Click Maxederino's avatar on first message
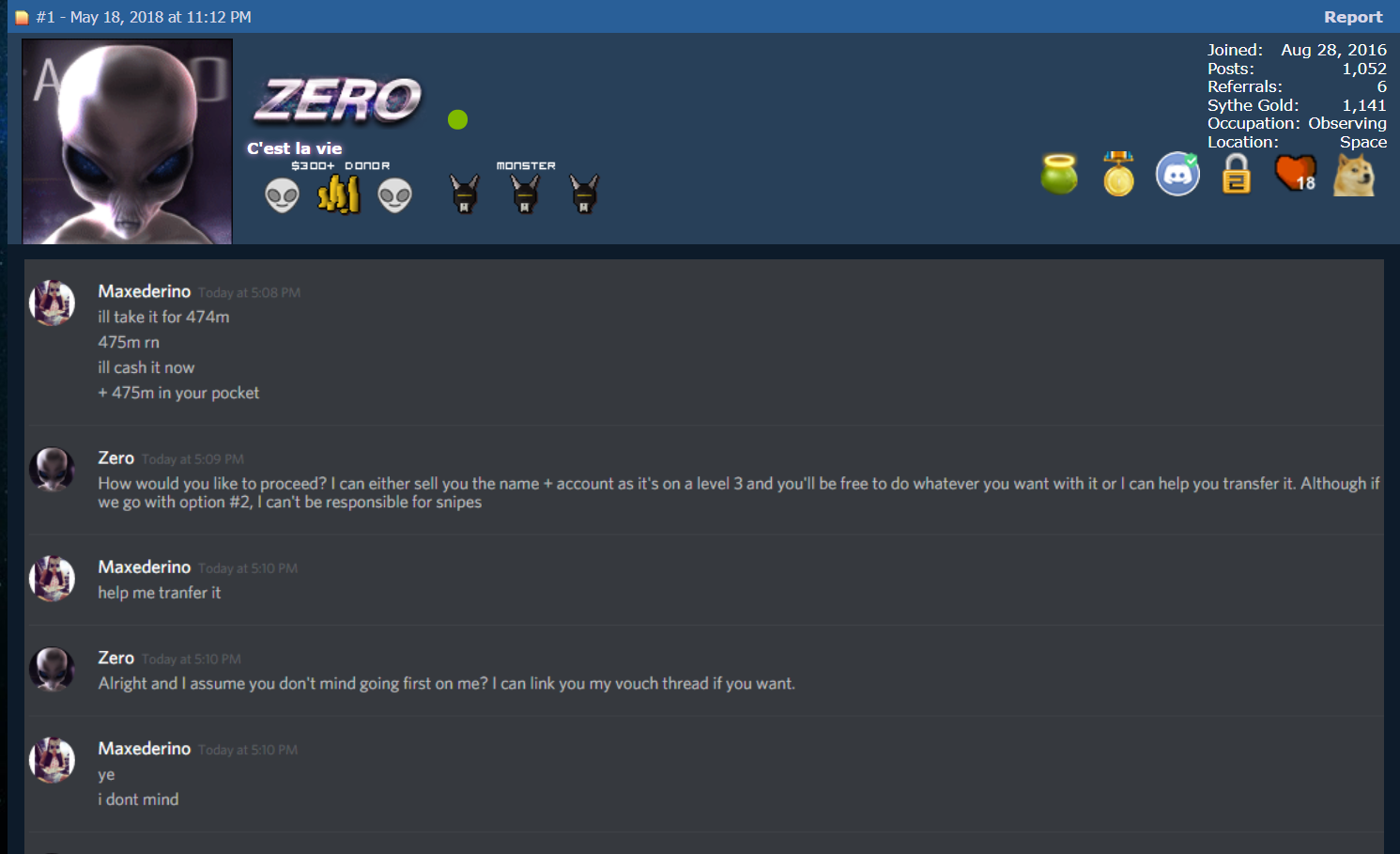The image size is (1400, 854). 53,303
